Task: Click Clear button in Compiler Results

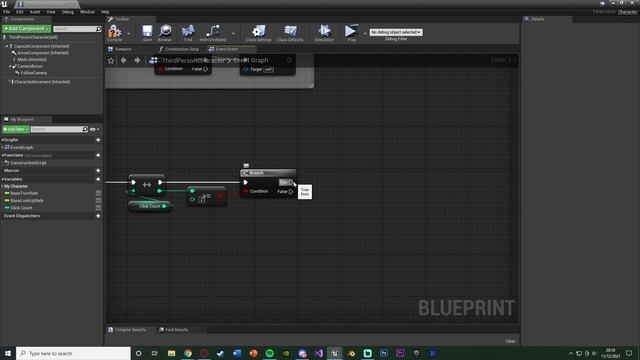Action: pyautogui.click(x=510, y=341)
